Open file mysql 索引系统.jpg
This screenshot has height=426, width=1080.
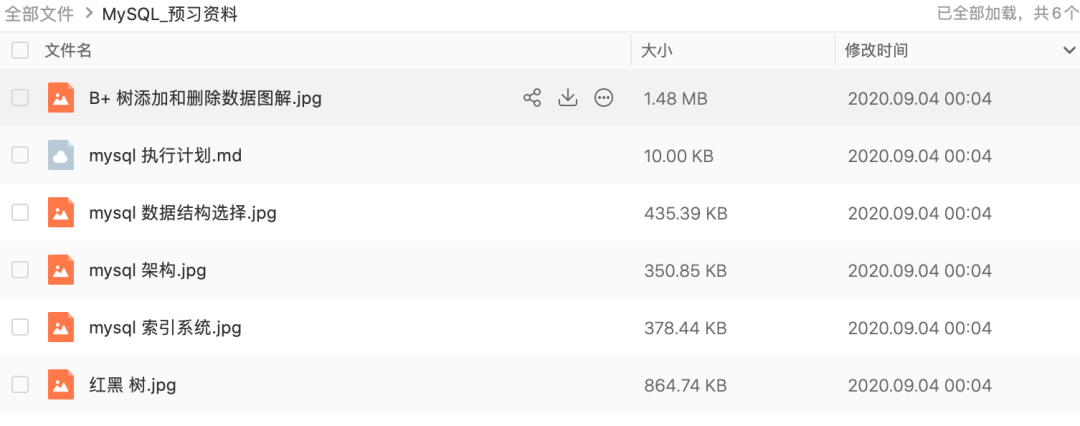pos(165,327)
